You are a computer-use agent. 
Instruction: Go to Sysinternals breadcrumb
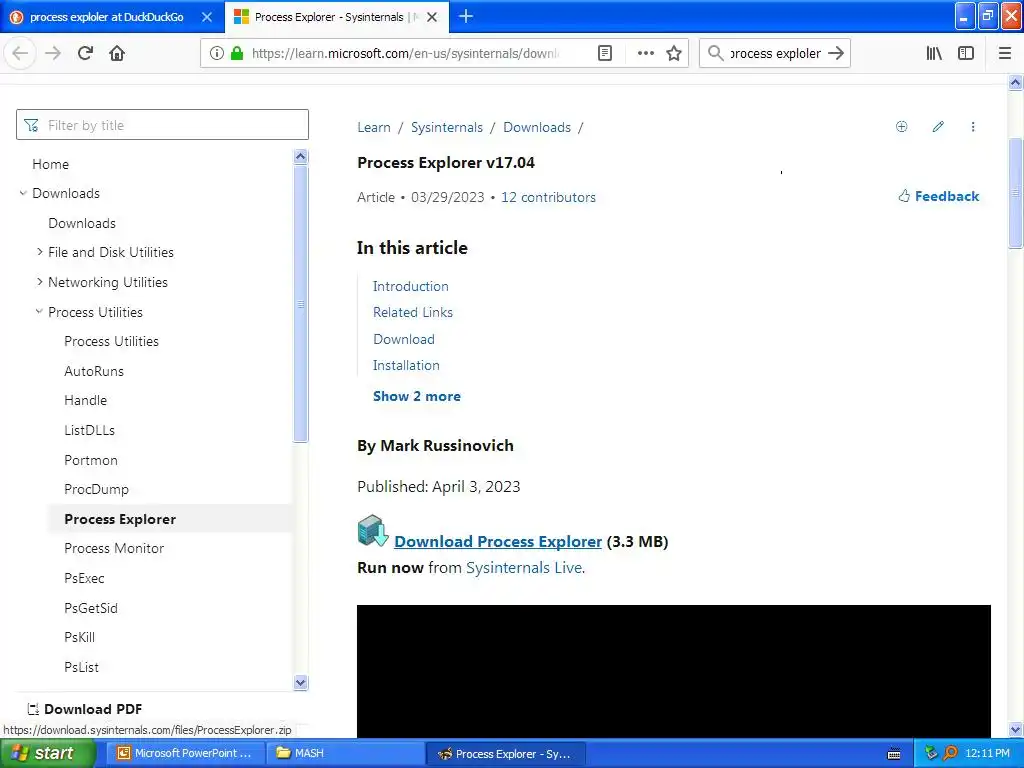(x=447, y=127)
